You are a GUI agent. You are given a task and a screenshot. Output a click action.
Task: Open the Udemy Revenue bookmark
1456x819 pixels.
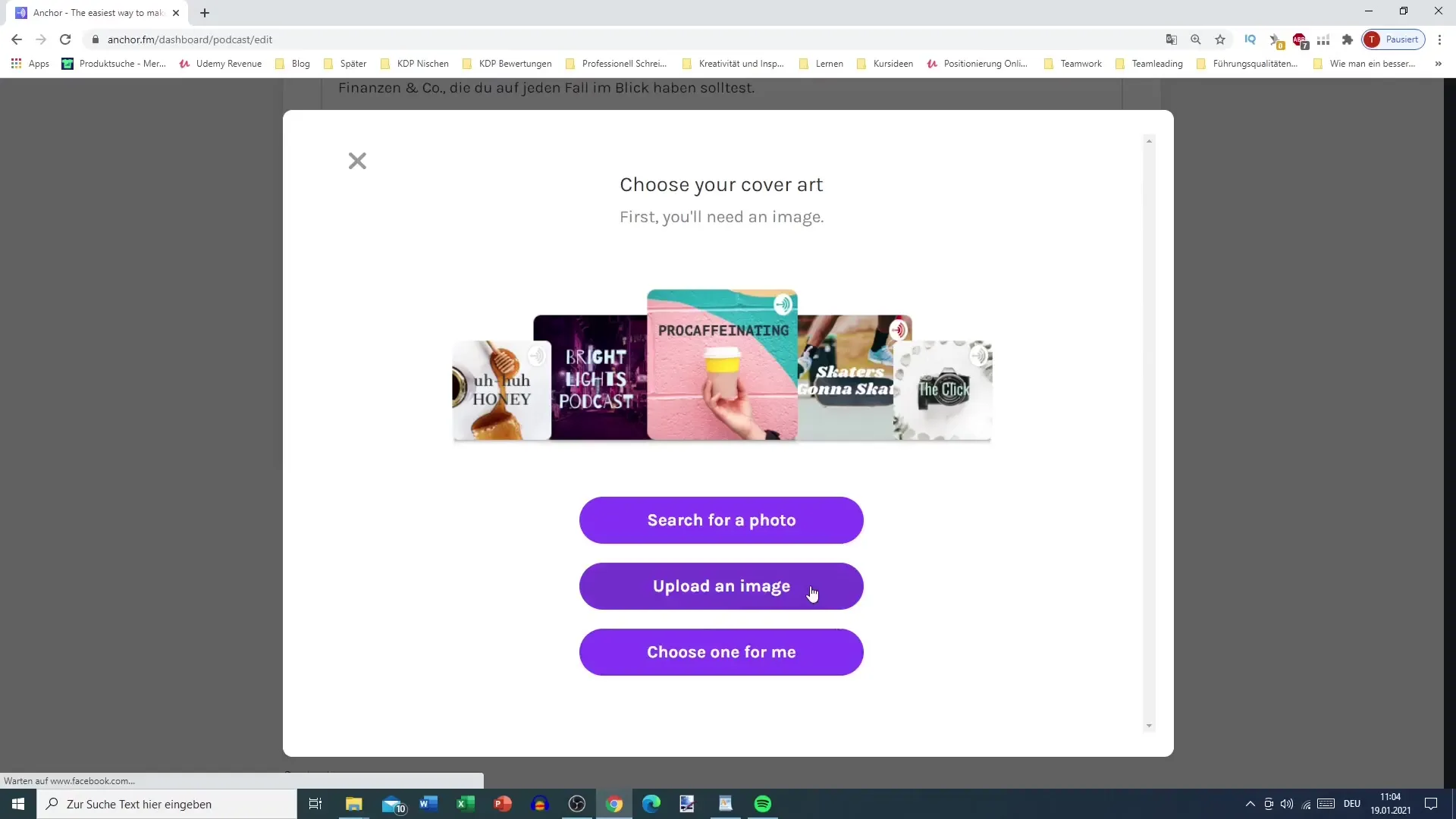(x=221, y=64)
